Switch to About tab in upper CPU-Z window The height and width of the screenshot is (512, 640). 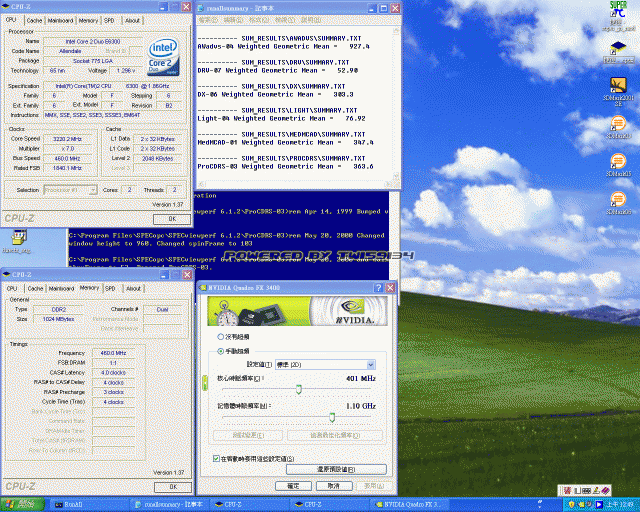pos(132,20)
